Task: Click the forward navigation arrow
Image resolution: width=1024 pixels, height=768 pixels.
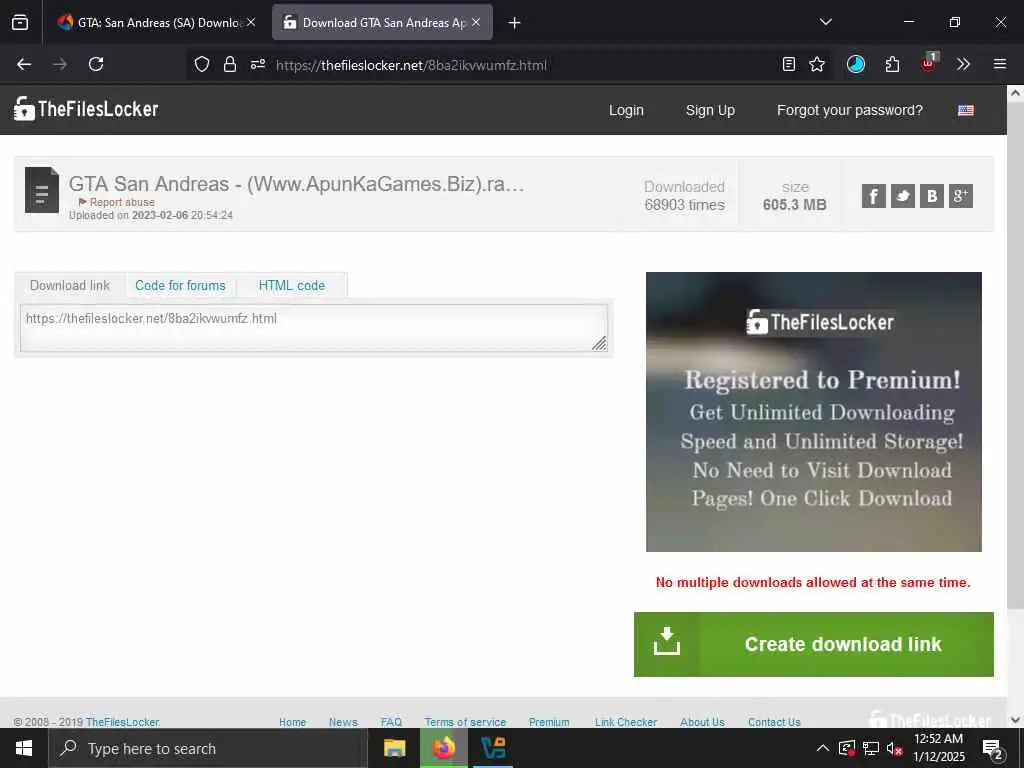Action: [60, 64]
